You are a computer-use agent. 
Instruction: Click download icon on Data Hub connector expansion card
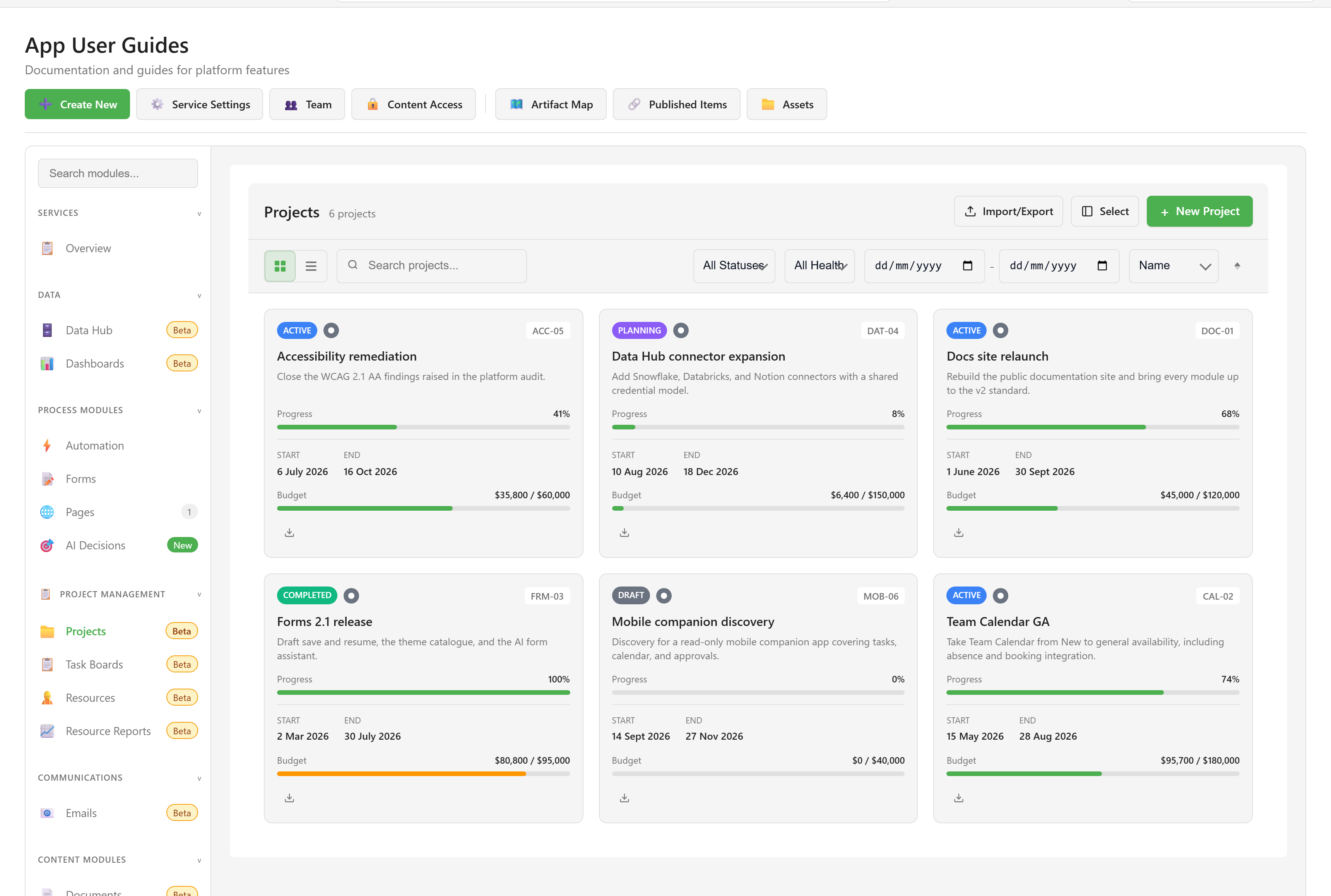pyautogui.click(x=624, y=533)
